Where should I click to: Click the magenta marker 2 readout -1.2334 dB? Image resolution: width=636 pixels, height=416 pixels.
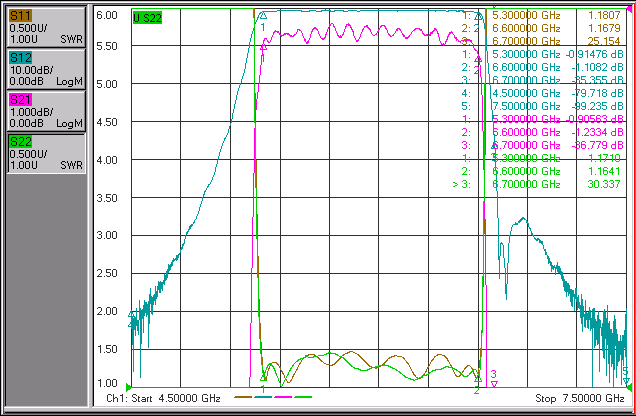click(x=597, y=132)
